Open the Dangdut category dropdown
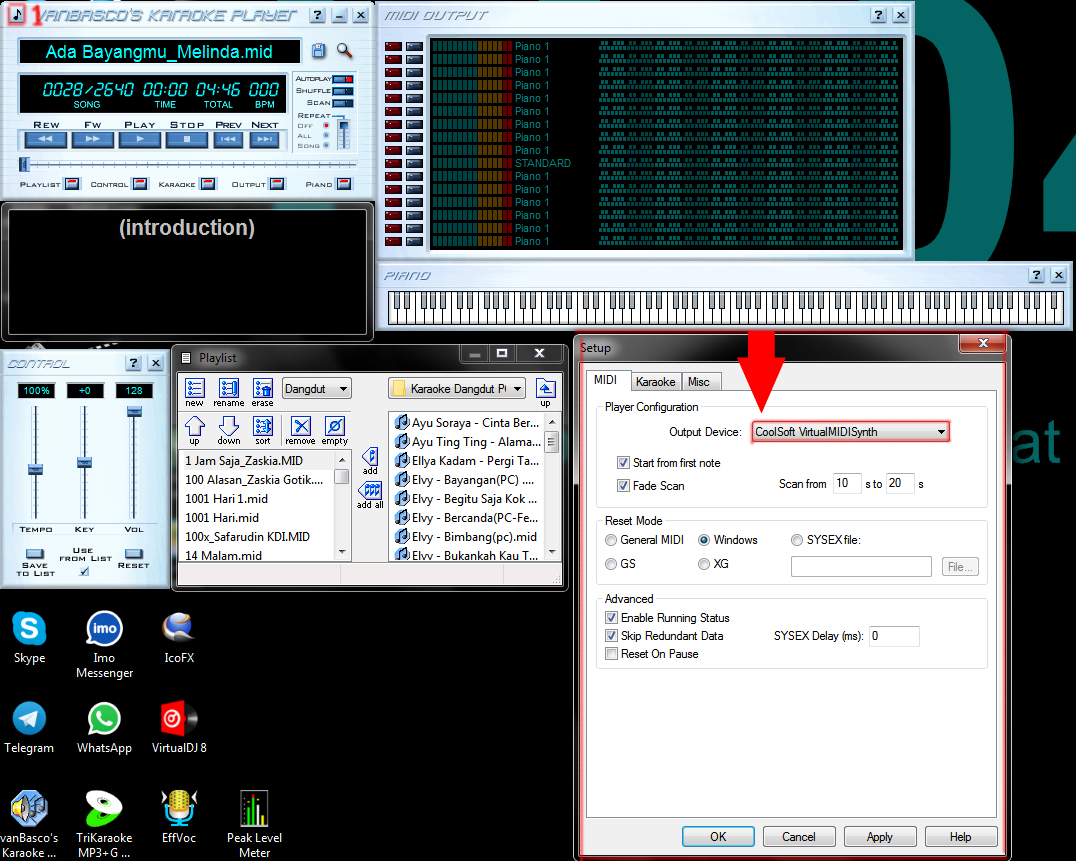Viewport: 1076px width, 861px height. [x=316, y=389]
